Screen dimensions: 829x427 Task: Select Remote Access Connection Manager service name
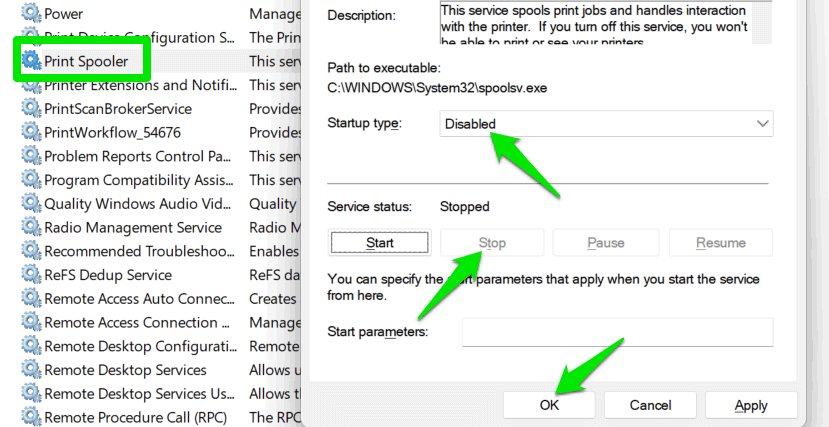coord(137,322)
